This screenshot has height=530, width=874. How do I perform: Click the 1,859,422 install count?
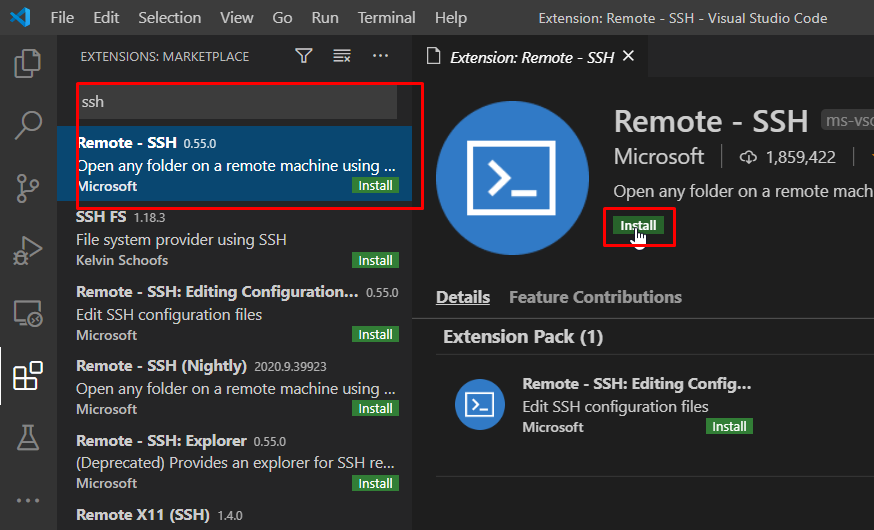[x=788, y=158]
